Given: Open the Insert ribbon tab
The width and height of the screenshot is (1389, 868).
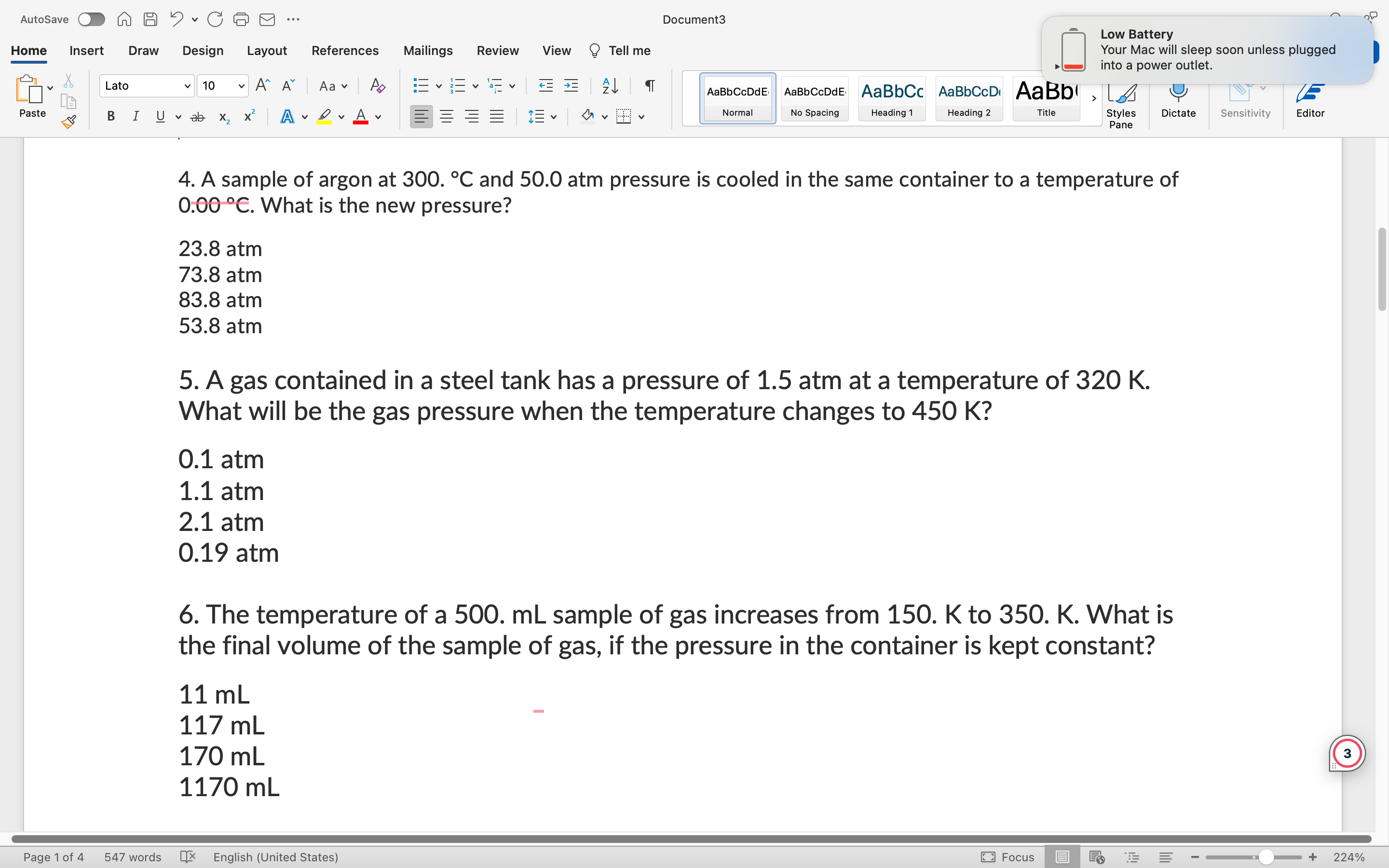Looking at the screenshot, I should pos(87,51).
